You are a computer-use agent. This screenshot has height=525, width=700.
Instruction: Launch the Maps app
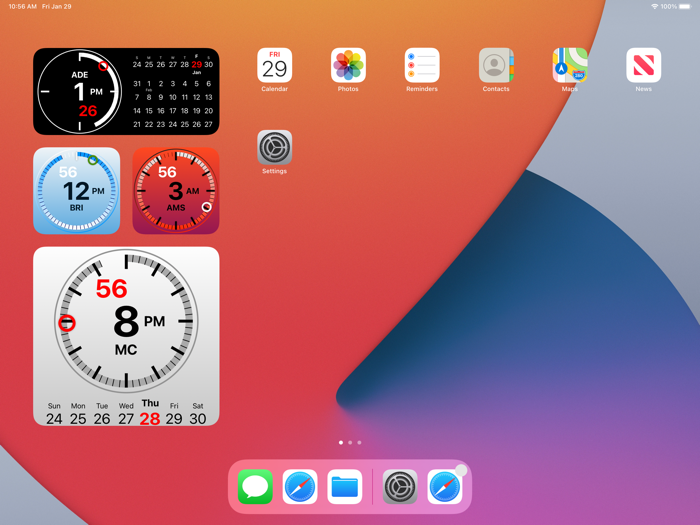coord(570,65)
